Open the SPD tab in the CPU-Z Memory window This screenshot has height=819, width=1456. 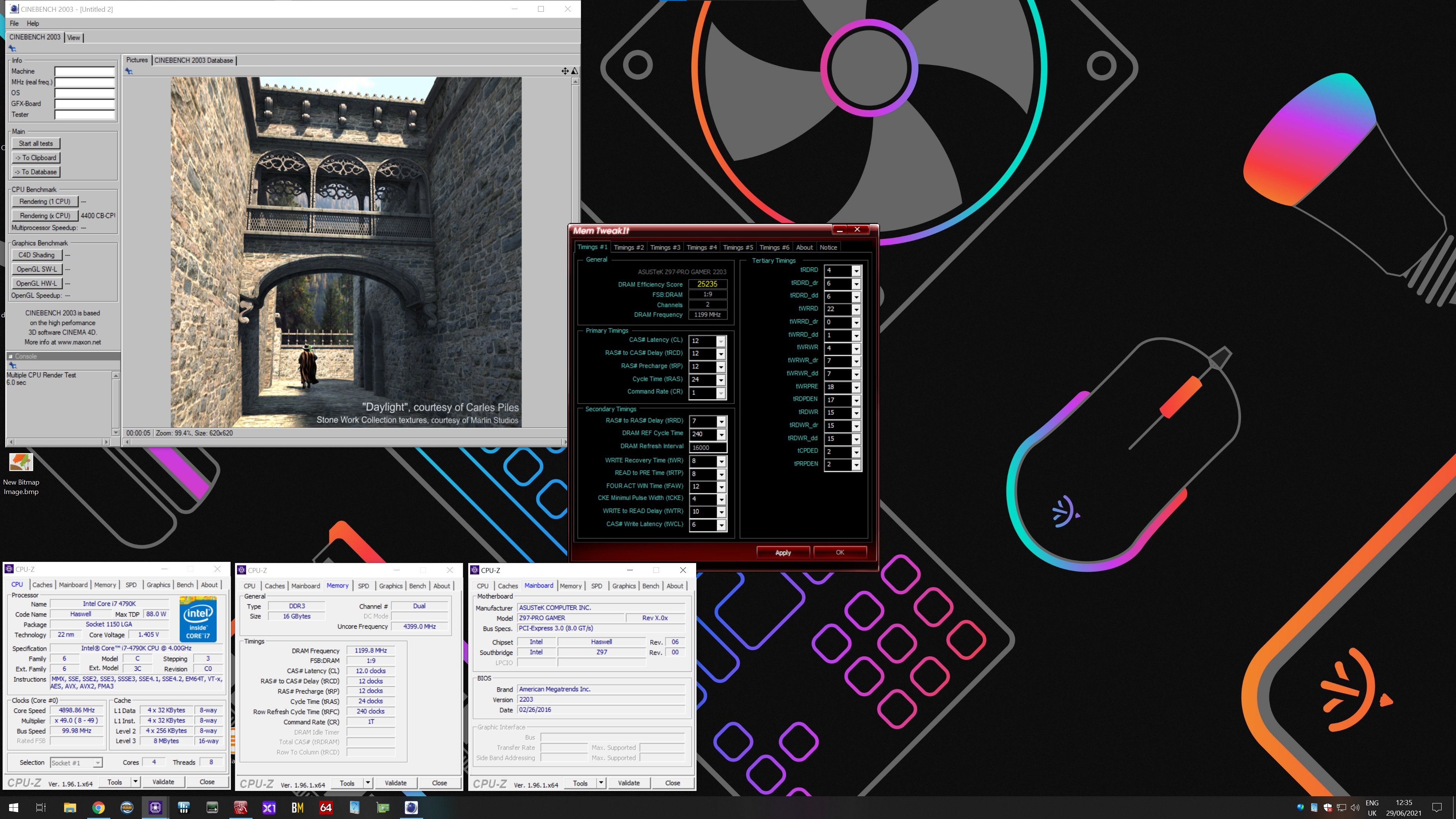(364, 585)
